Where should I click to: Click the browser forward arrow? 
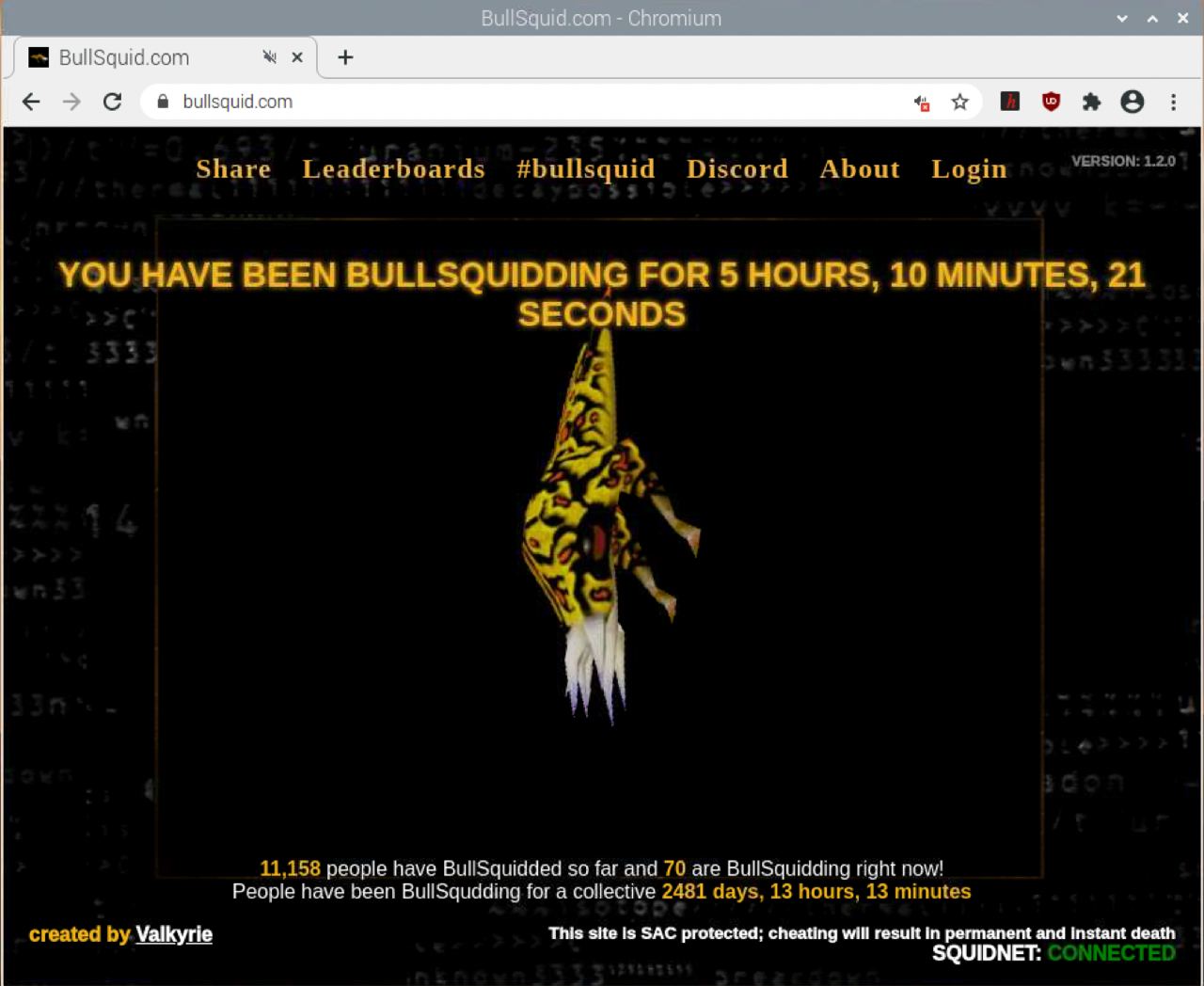[x=71, y=102]
